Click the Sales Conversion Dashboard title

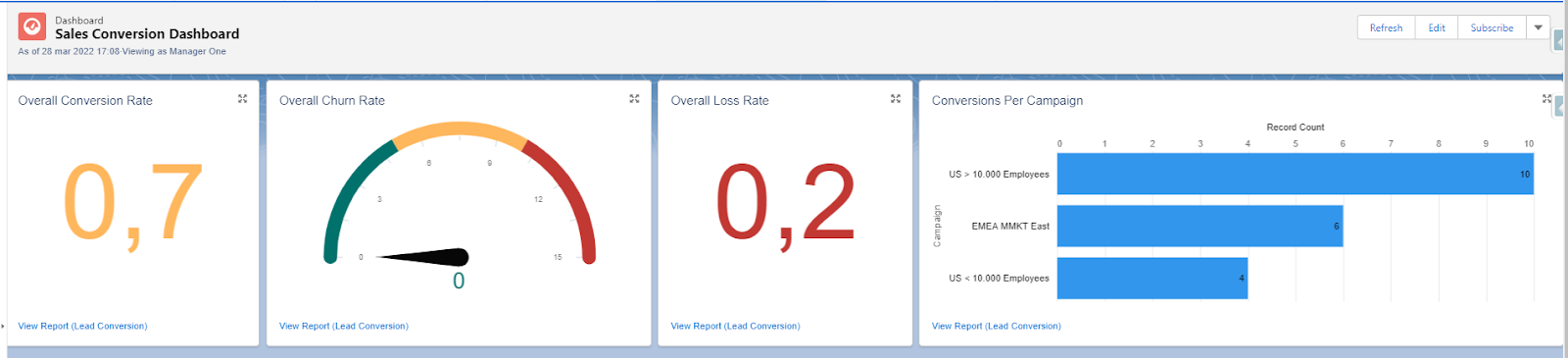click(147, 33)
